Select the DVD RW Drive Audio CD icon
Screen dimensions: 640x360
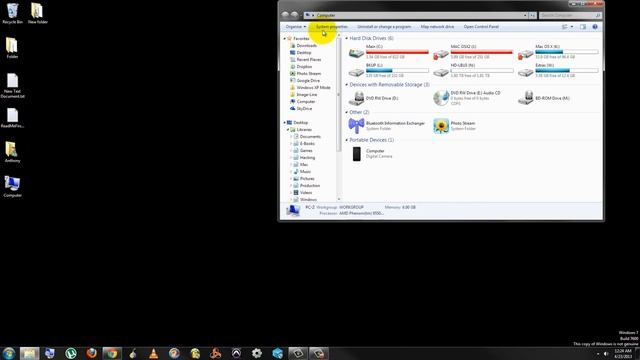441,98
